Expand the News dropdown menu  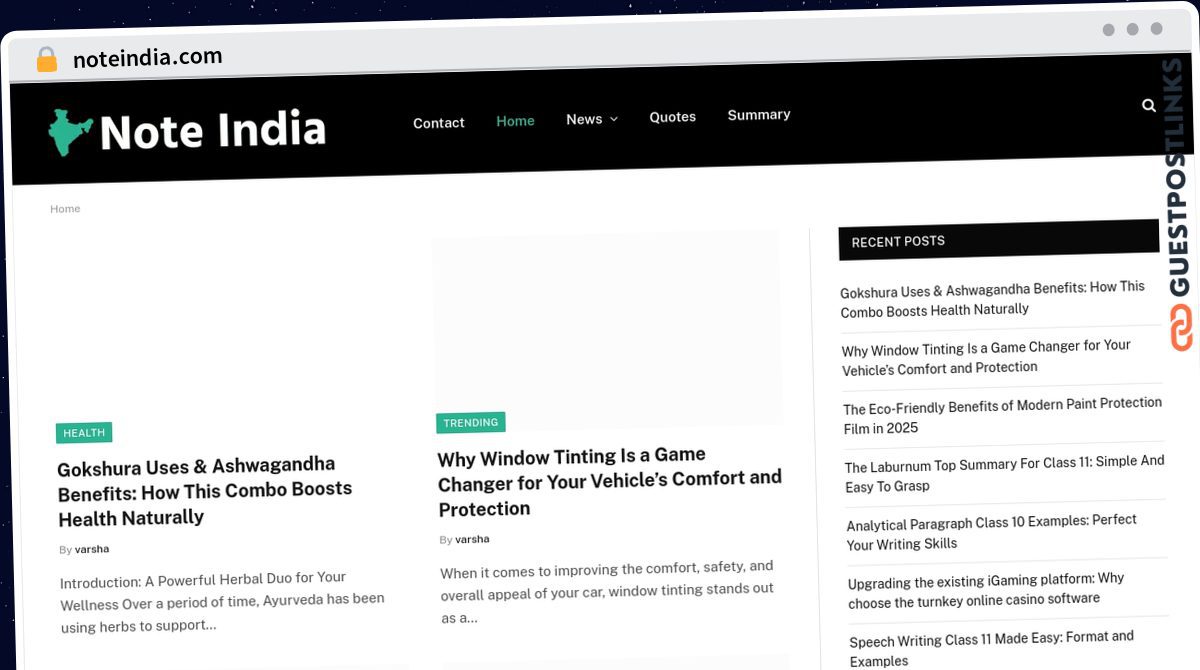tap(591, 119)
